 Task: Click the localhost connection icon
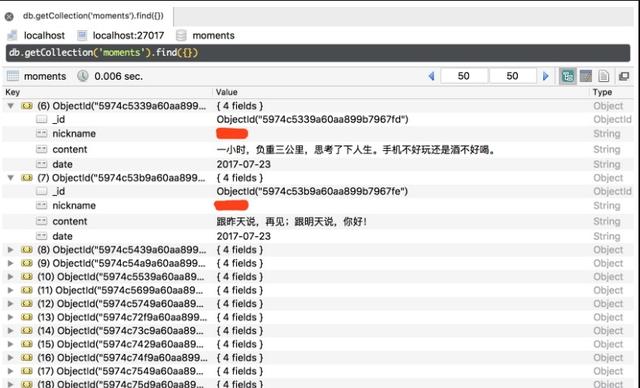tap(12, 35)
